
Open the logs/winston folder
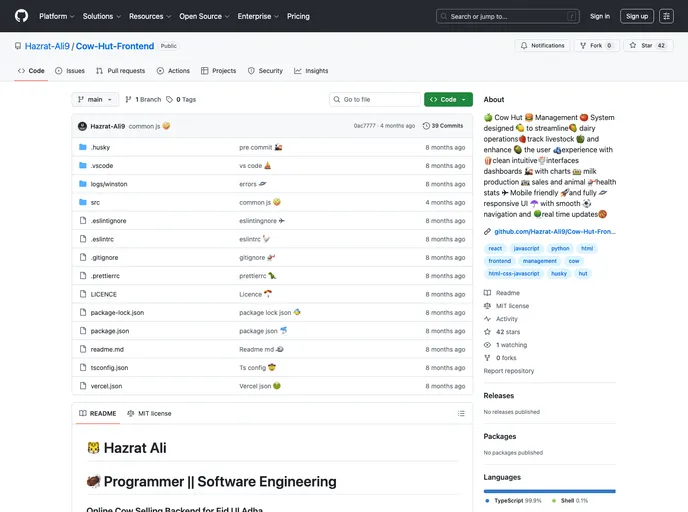[x=109, y=184]
